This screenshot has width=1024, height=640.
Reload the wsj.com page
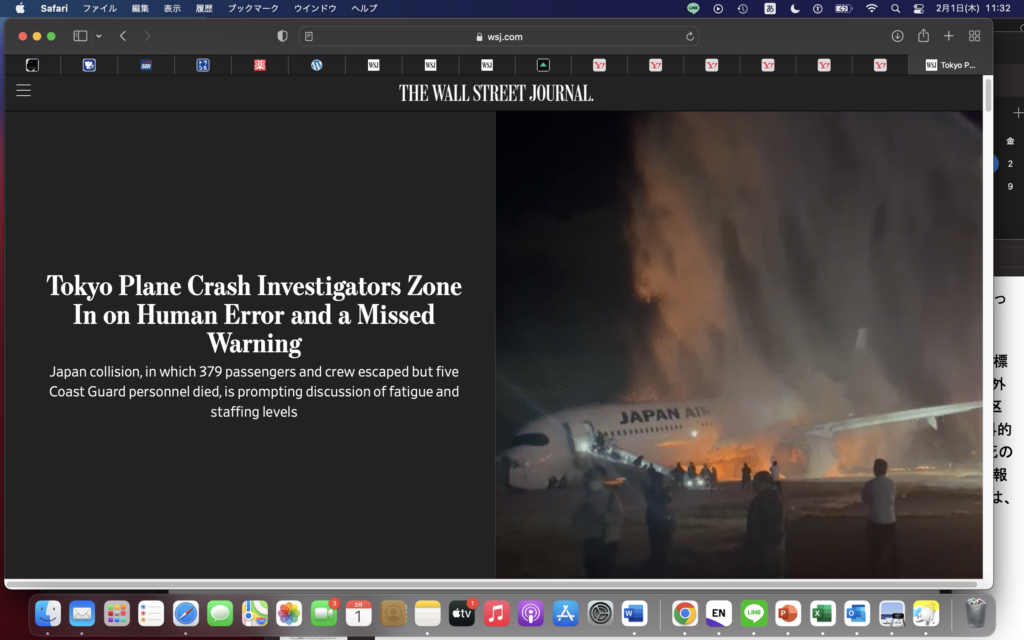click(x=690, y=37)
